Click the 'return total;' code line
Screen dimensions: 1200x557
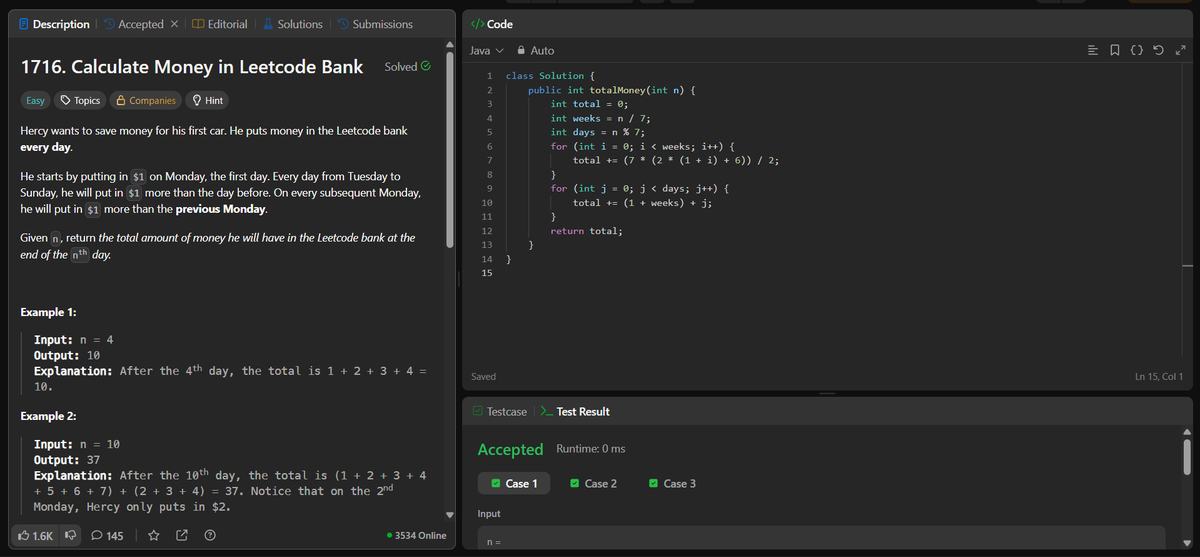(x=586, y=231)
